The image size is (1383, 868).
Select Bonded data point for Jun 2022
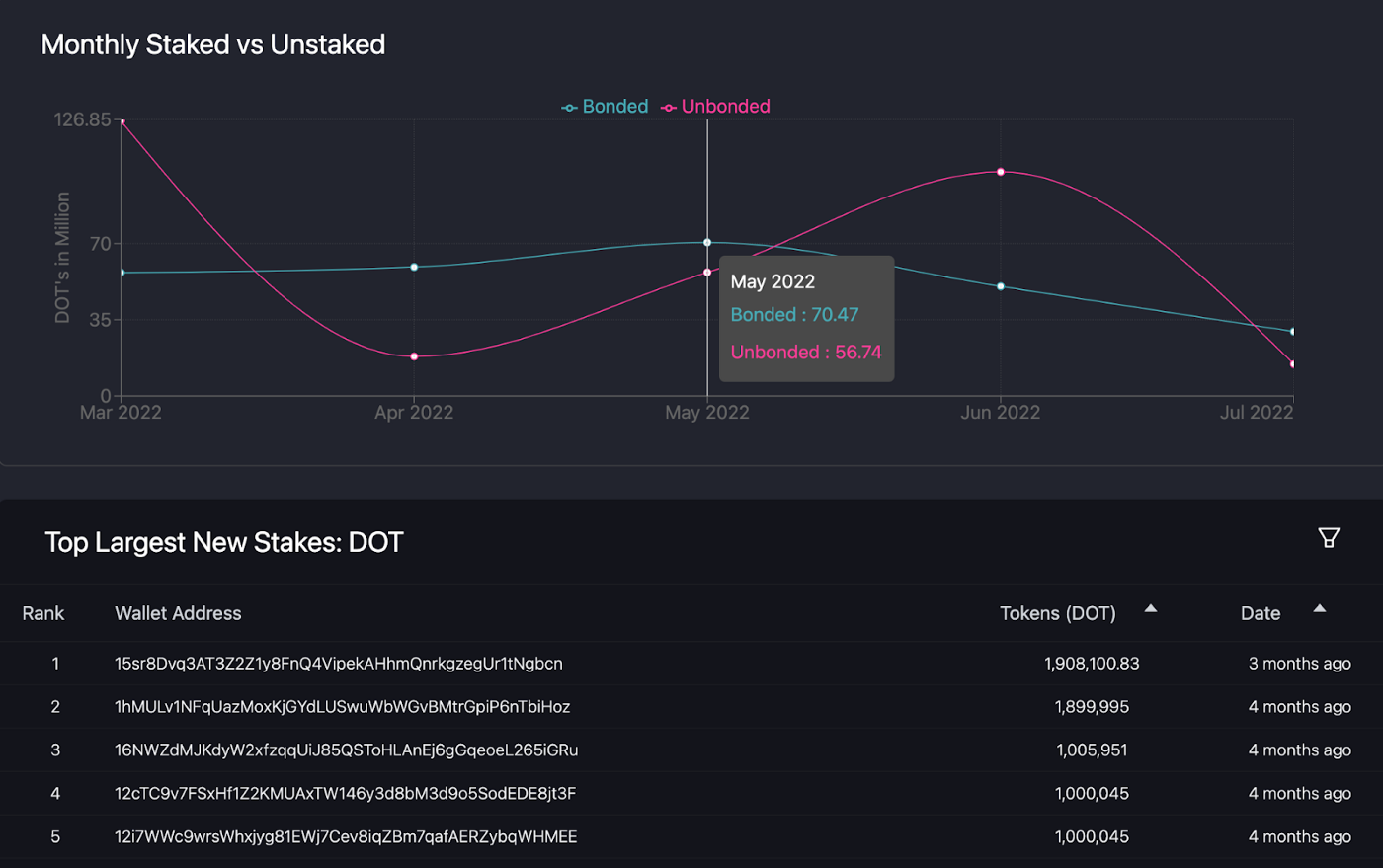point(1001,286)
